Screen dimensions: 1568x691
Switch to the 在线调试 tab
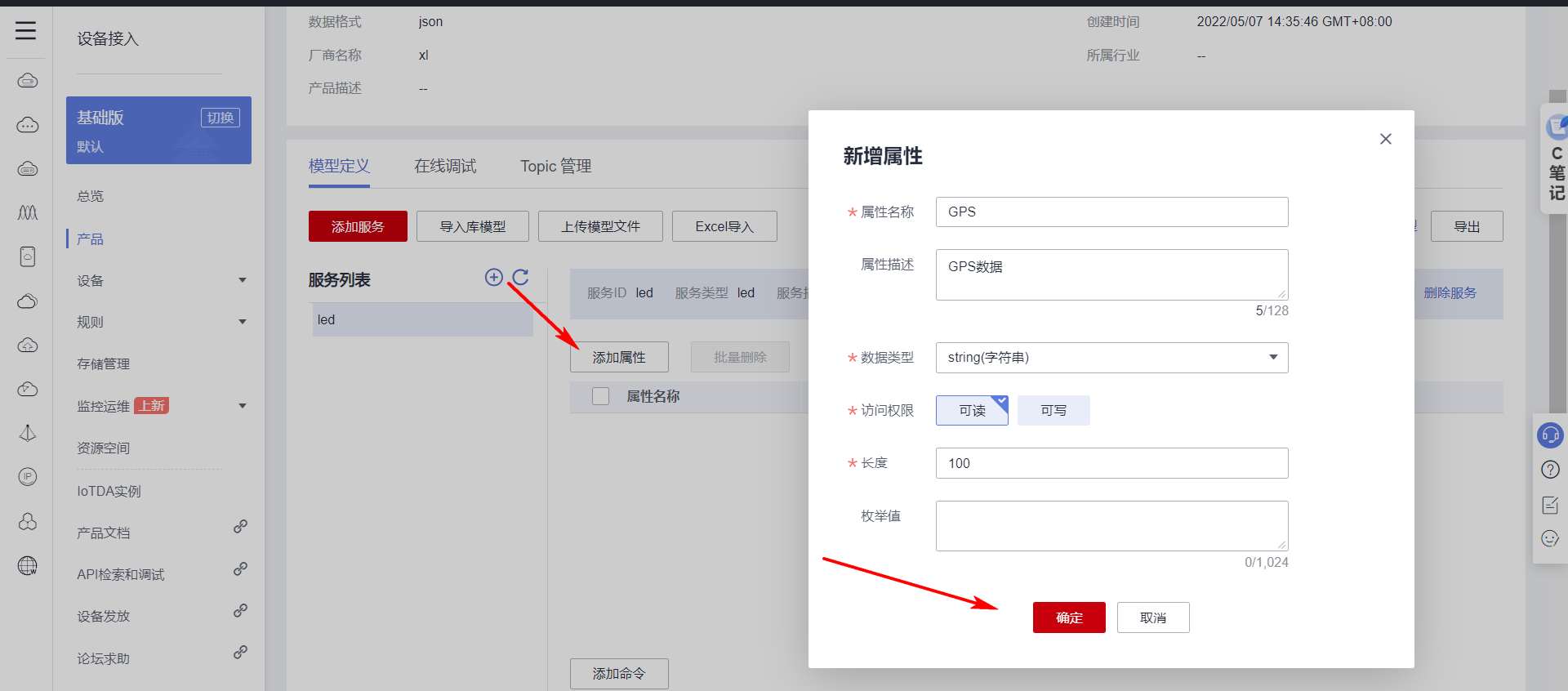445,166
